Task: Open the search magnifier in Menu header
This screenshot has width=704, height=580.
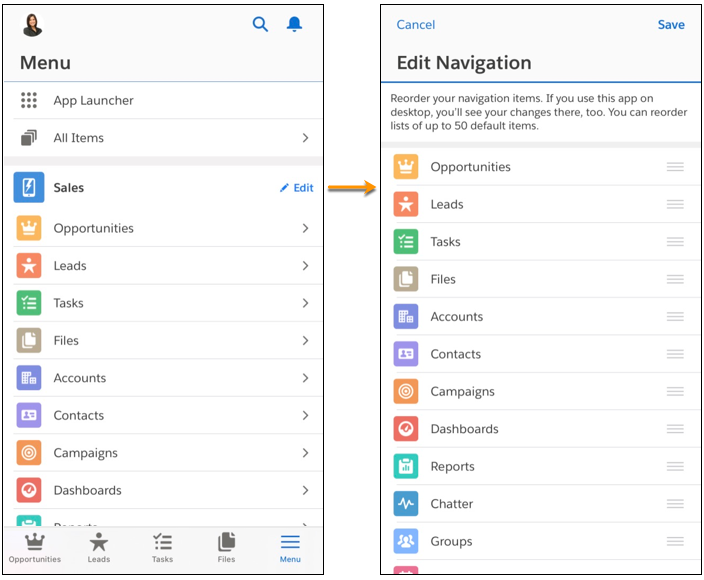Action: 260,24
